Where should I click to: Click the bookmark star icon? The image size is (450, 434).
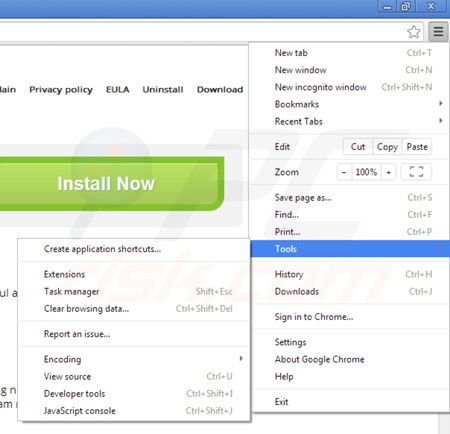point(414,32)
